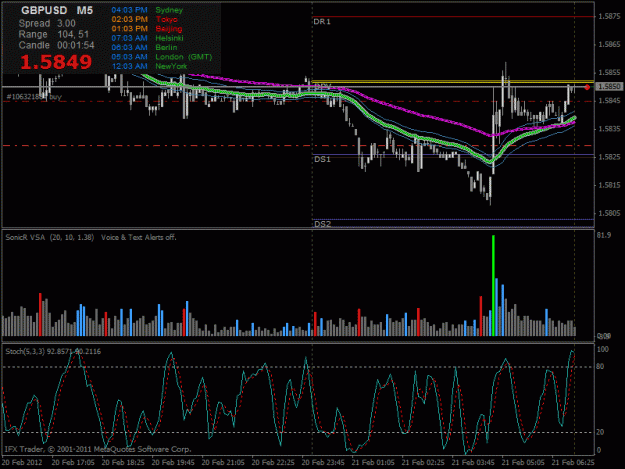625x469 pixels.
Task: Click the IFX Trader copyright text
Action: (98, 449)
